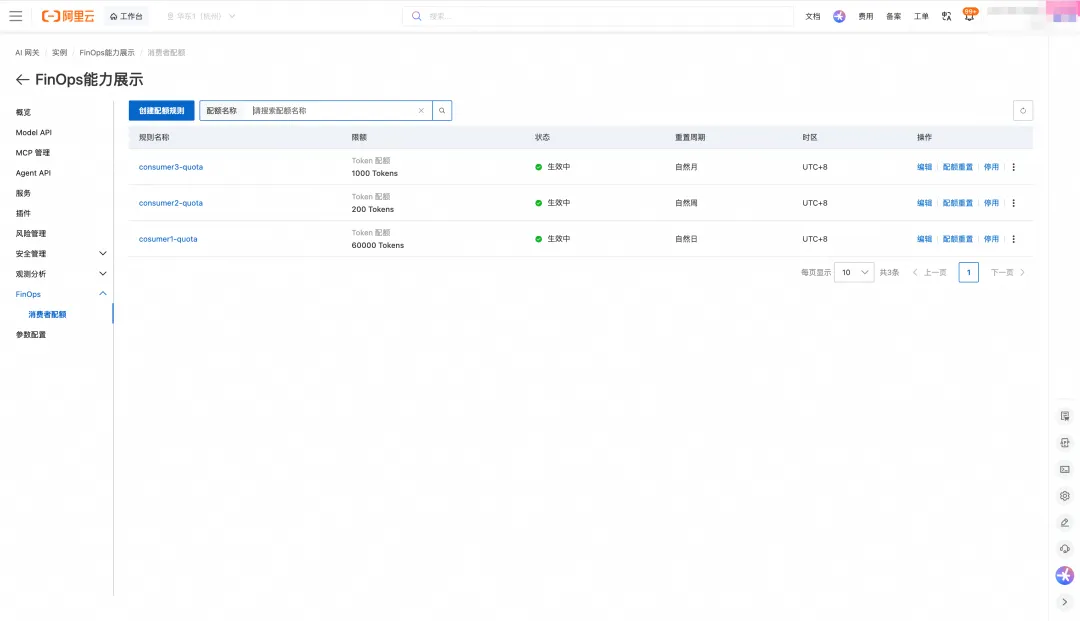Open the floating AI assistant button
Image resolution: width=1080 pixels, height=621 pixels.
1065,576
